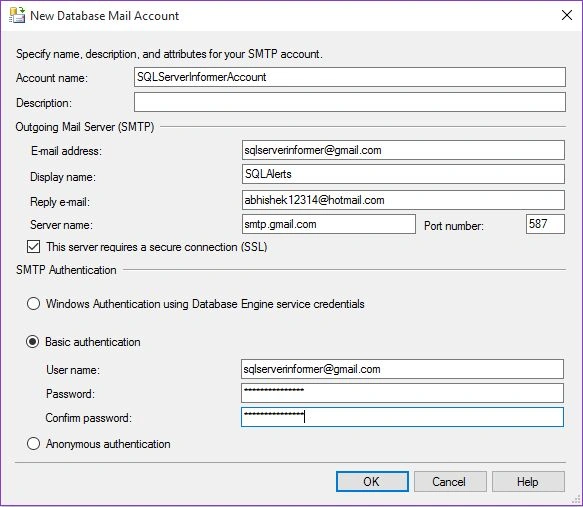Select Basic authentication radio button
The height and width of the screenshot is (507, 583).
click(x=33, y=341)
